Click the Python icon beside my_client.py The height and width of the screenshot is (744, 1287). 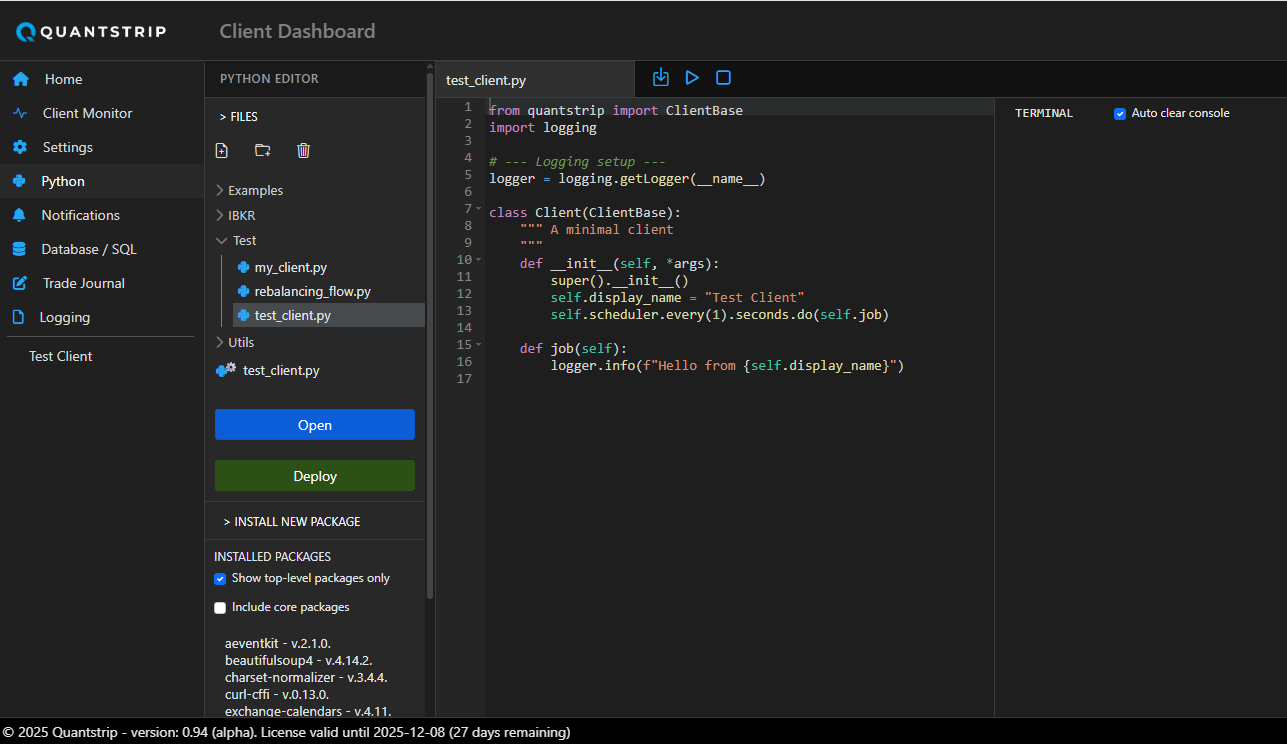pos(243,267)
